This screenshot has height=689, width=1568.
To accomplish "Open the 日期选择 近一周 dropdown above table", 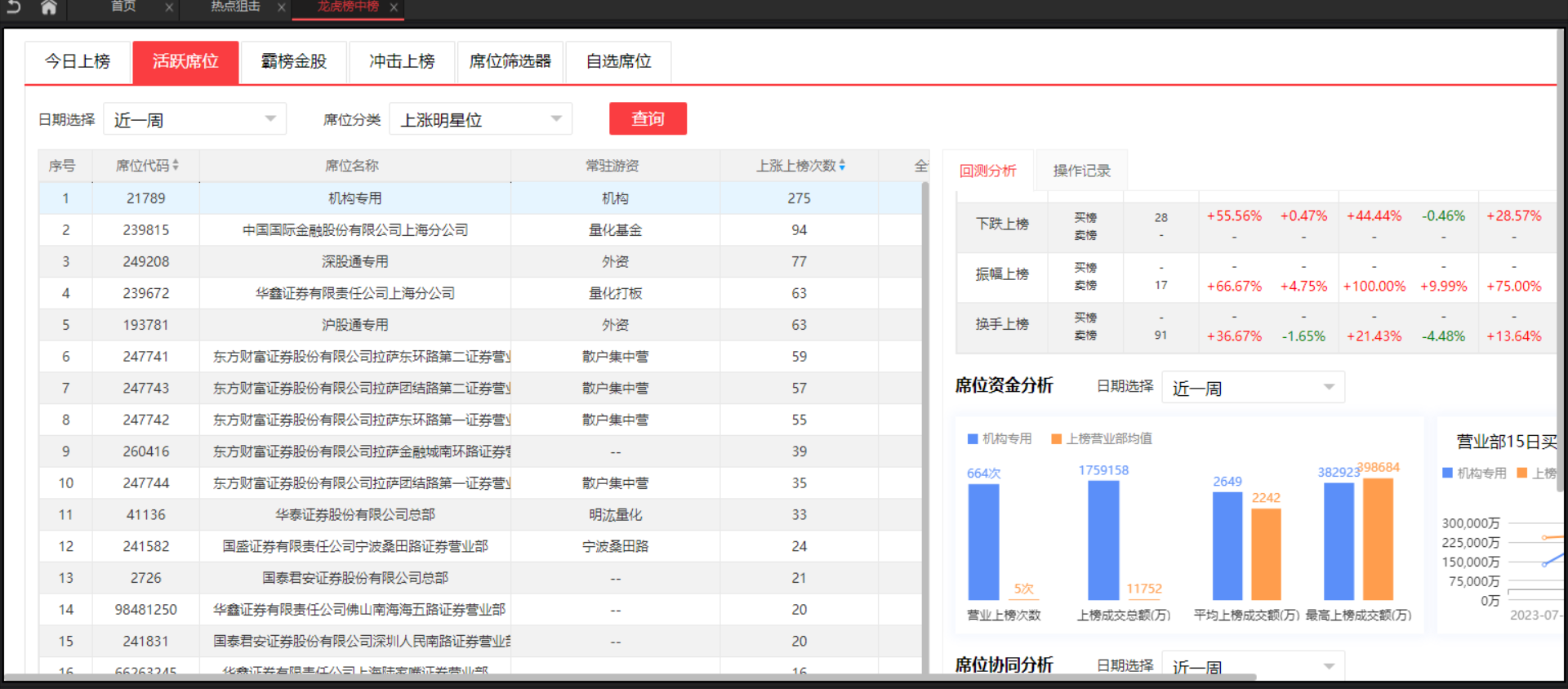I will click(x=194, y=119).
